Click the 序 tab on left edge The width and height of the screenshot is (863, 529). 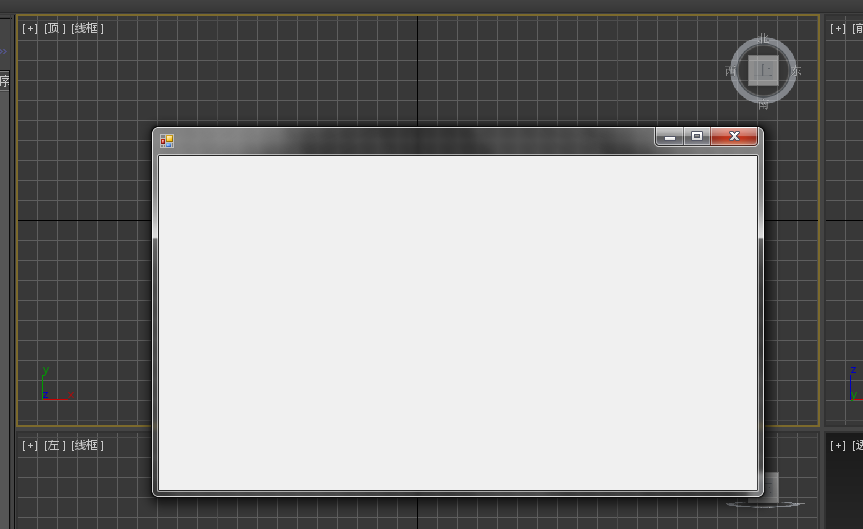pos(4,81)
